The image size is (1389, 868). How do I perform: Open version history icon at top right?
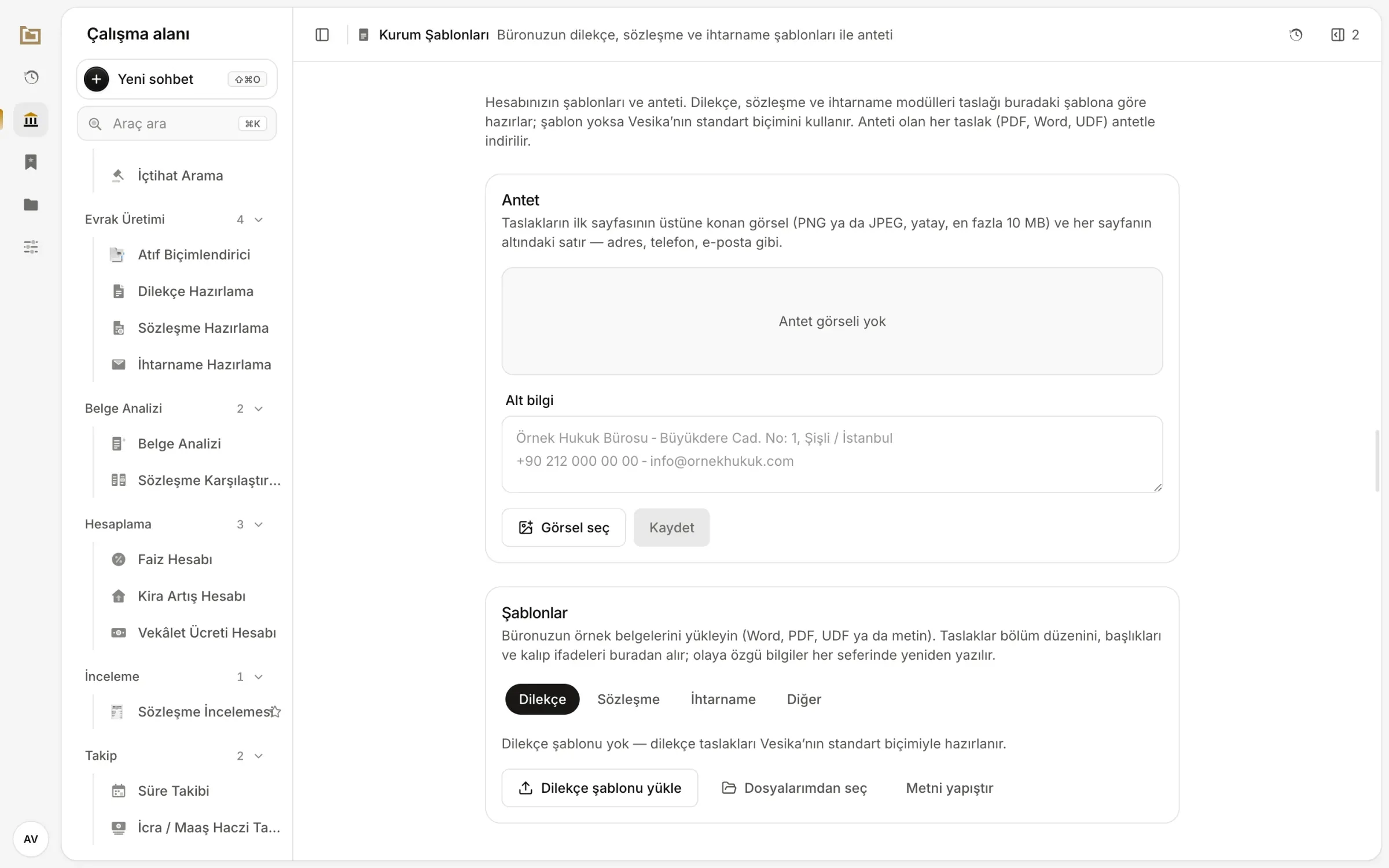(1296, 35)
